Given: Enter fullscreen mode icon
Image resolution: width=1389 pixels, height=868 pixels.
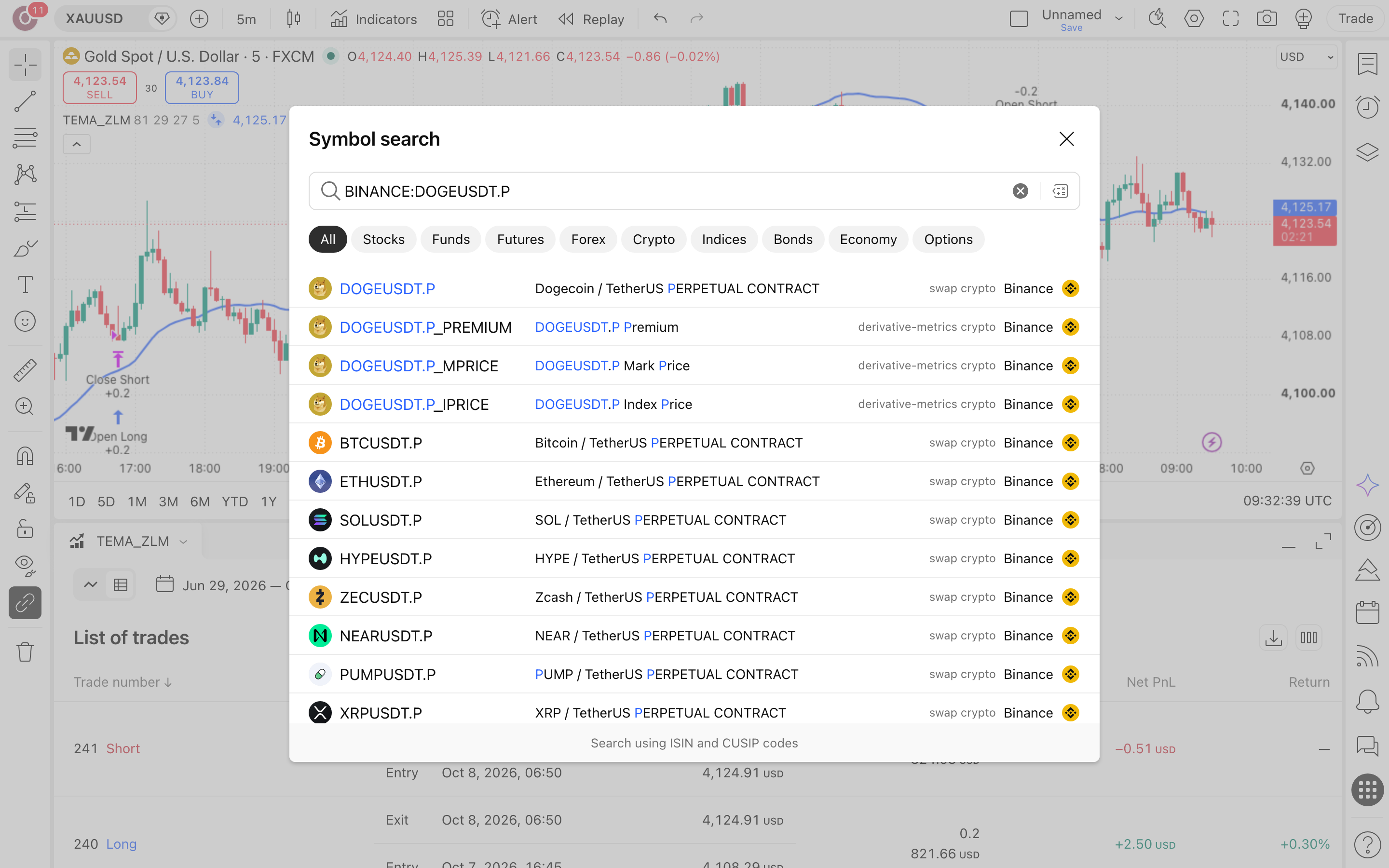Looking at the screenshot, I should [x=1231, y=19].
